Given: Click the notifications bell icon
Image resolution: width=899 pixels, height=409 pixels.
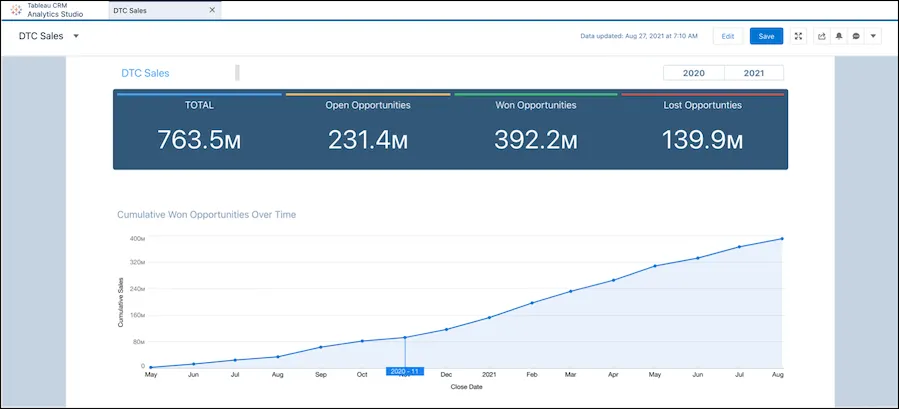Looking at the screenshot, I should coord(839,36).
